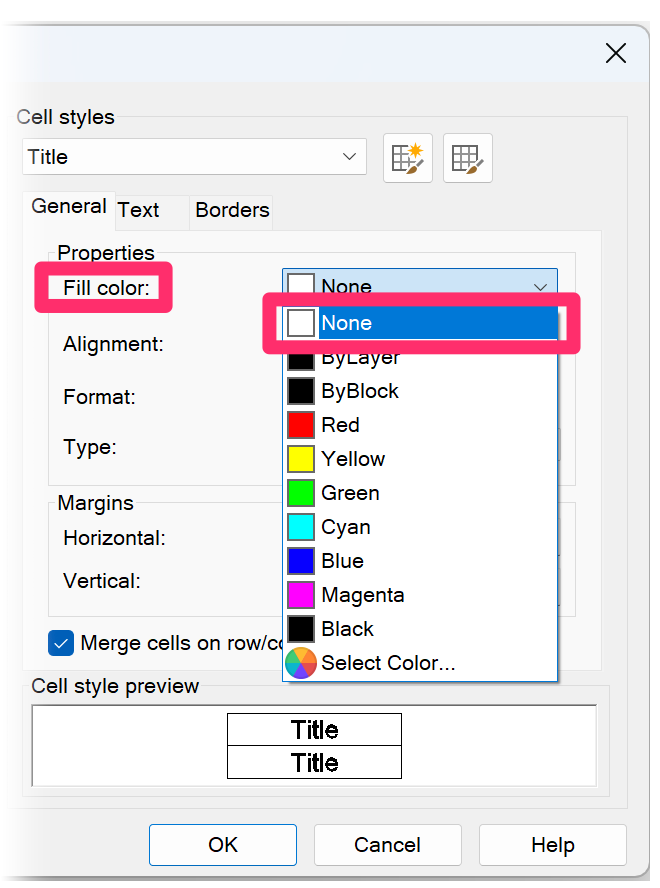The image size is (660, 888).
Task: Pick the Green fill color
Action: [420, 493]
